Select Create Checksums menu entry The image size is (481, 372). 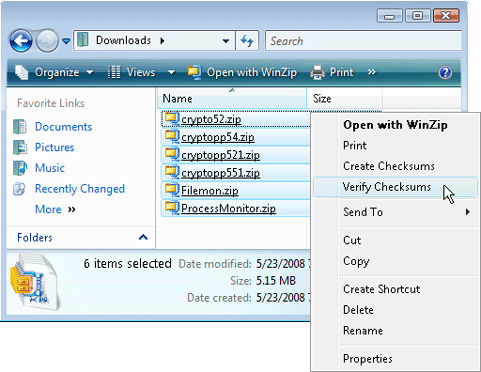coord(389,166)
